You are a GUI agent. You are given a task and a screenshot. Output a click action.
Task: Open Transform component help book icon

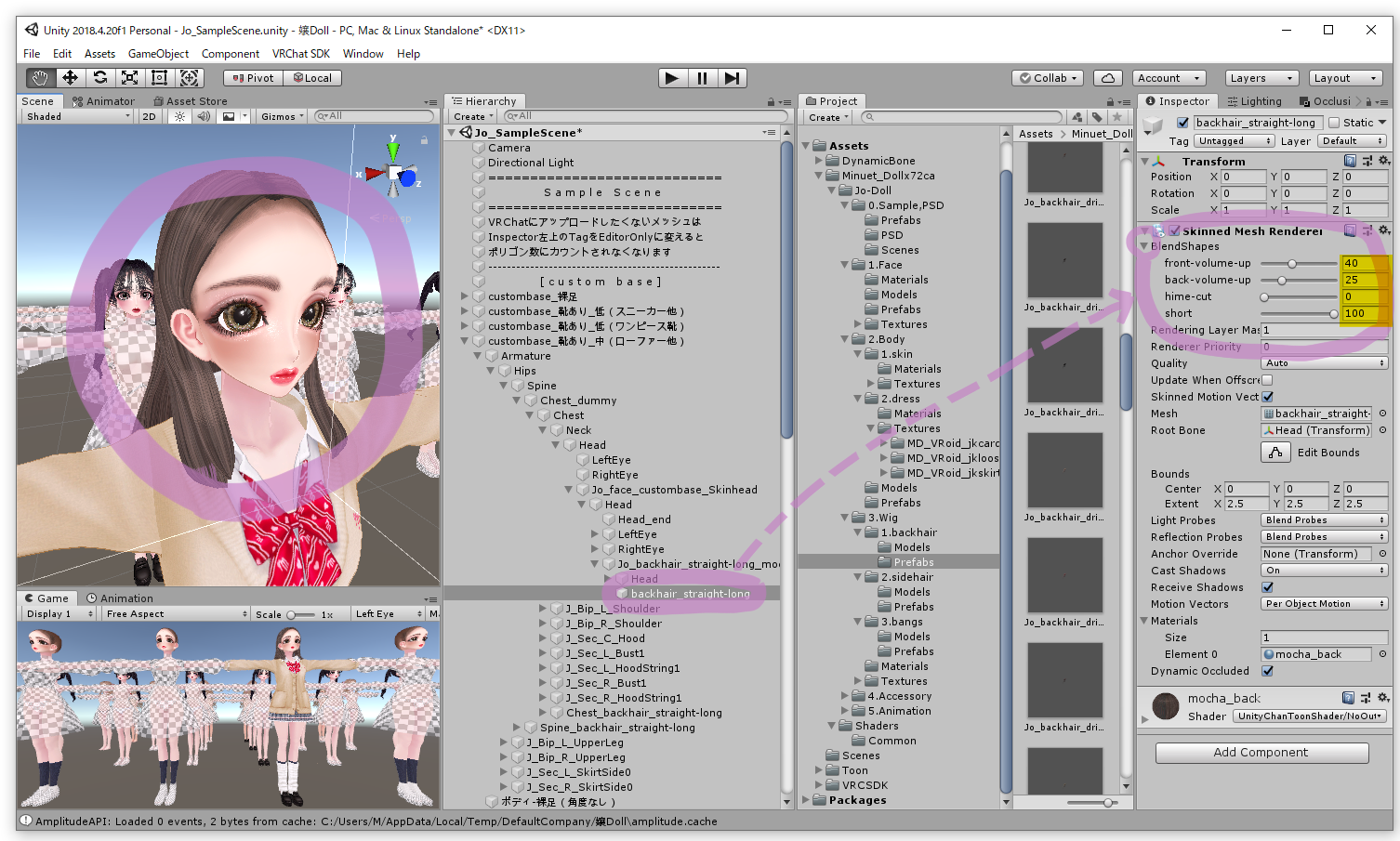[x=1350, y=161]
